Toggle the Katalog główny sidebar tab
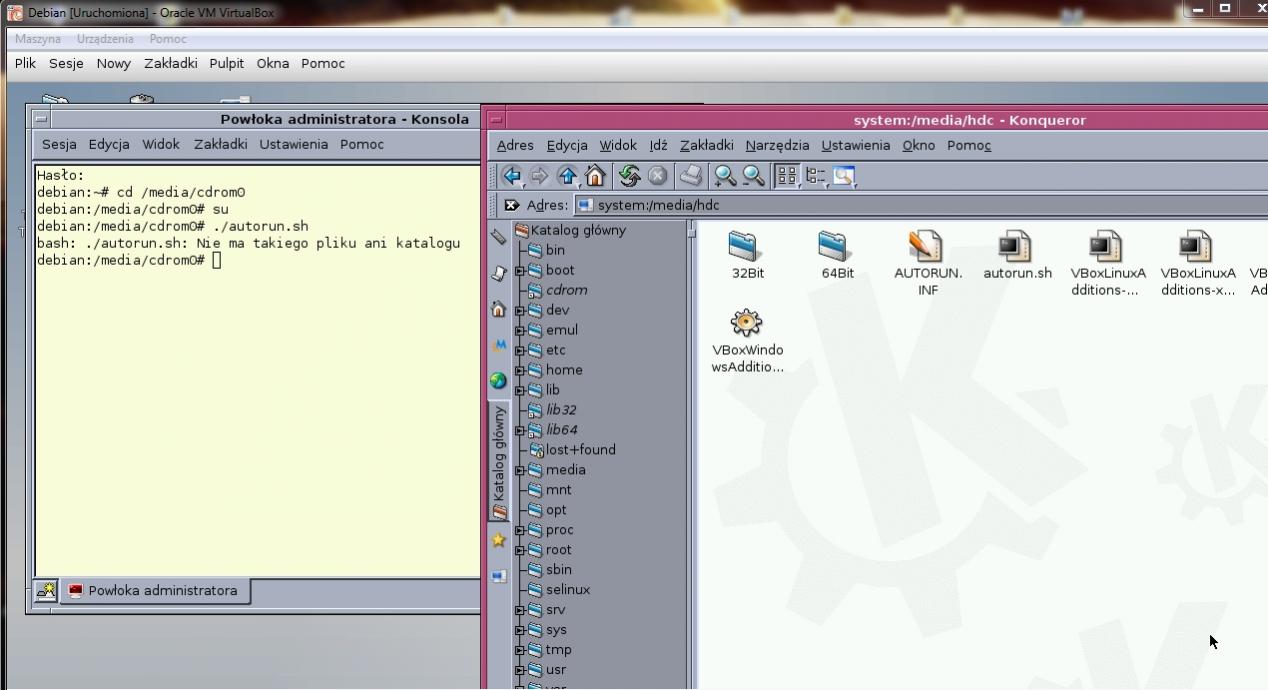The image size is (1268, 690). coord(498,462)
